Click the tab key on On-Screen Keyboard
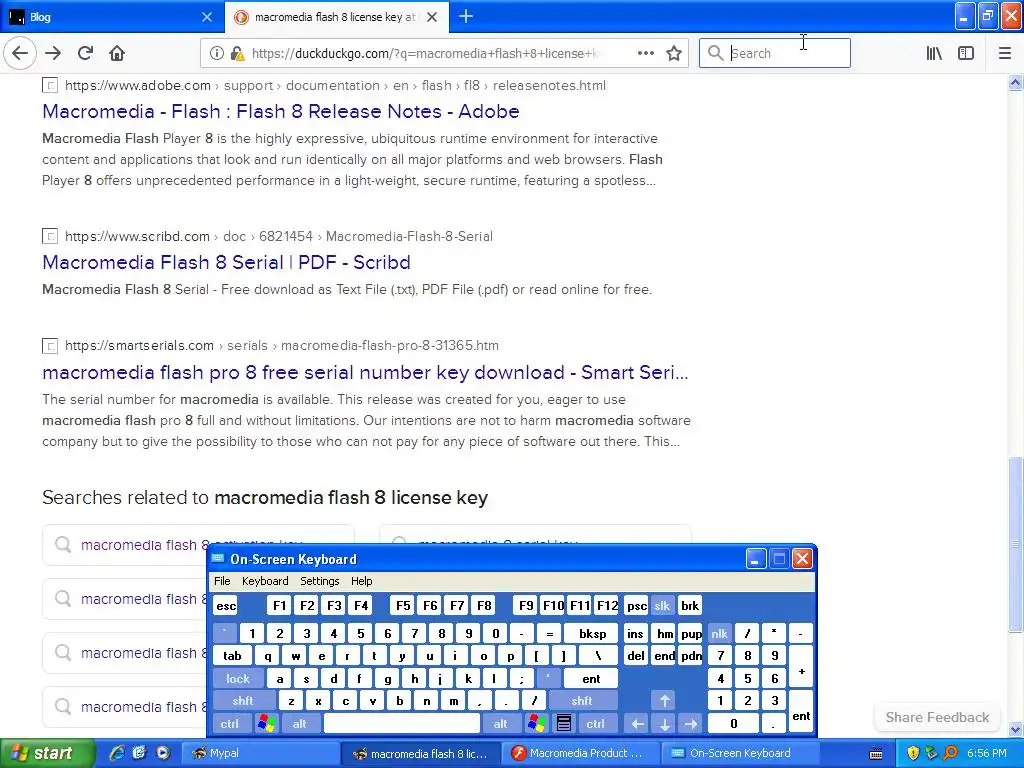Screen dimensions: 1024x768 point(232,656)
